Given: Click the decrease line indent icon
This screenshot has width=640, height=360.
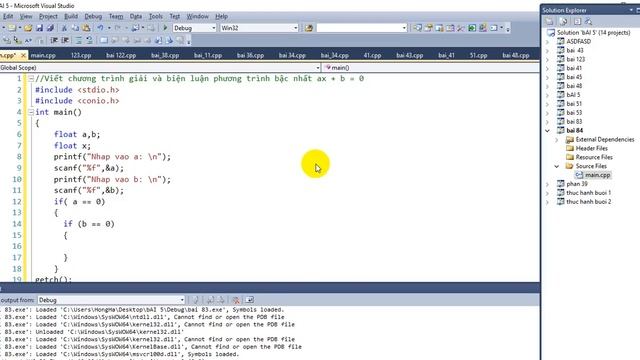Looking at the screenshot, I should click(x=54, y=40).
